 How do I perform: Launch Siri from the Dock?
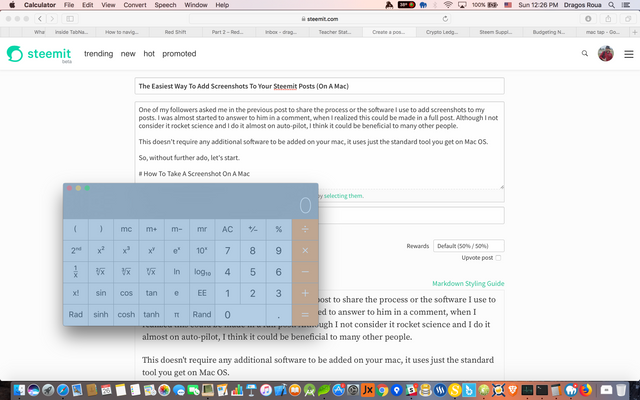tap(33, 390)
